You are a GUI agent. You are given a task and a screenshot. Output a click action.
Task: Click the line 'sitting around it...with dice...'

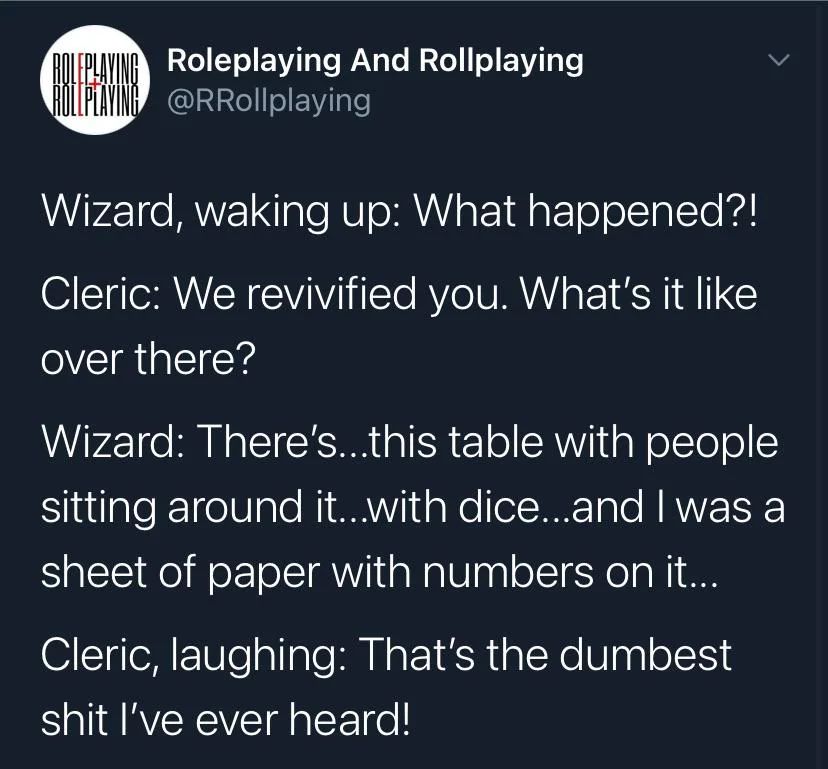(x=413, y=507)
